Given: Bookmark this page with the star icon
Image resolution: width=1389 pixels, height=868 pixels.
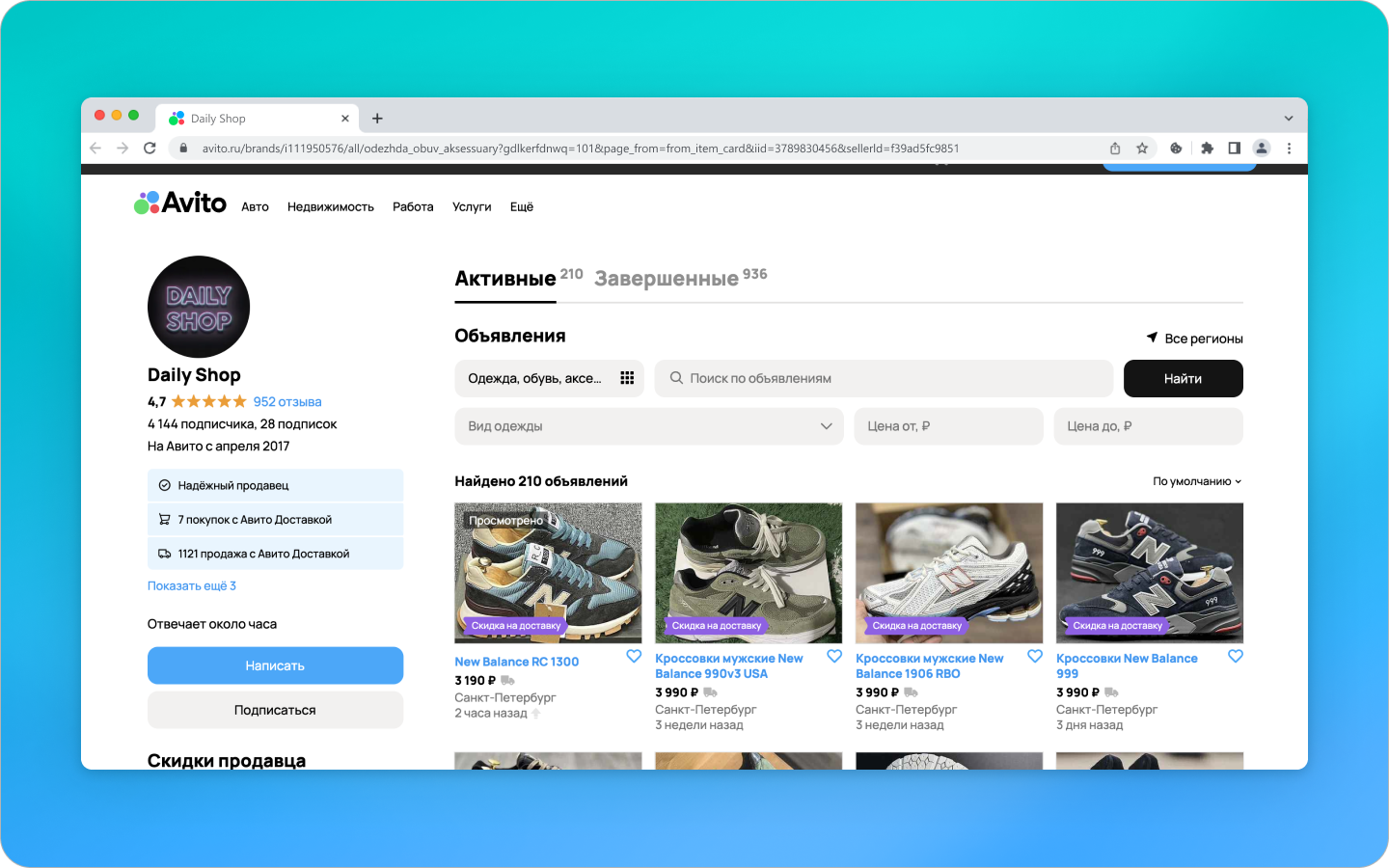Looking at the screenshot, I should (1142, 148).
